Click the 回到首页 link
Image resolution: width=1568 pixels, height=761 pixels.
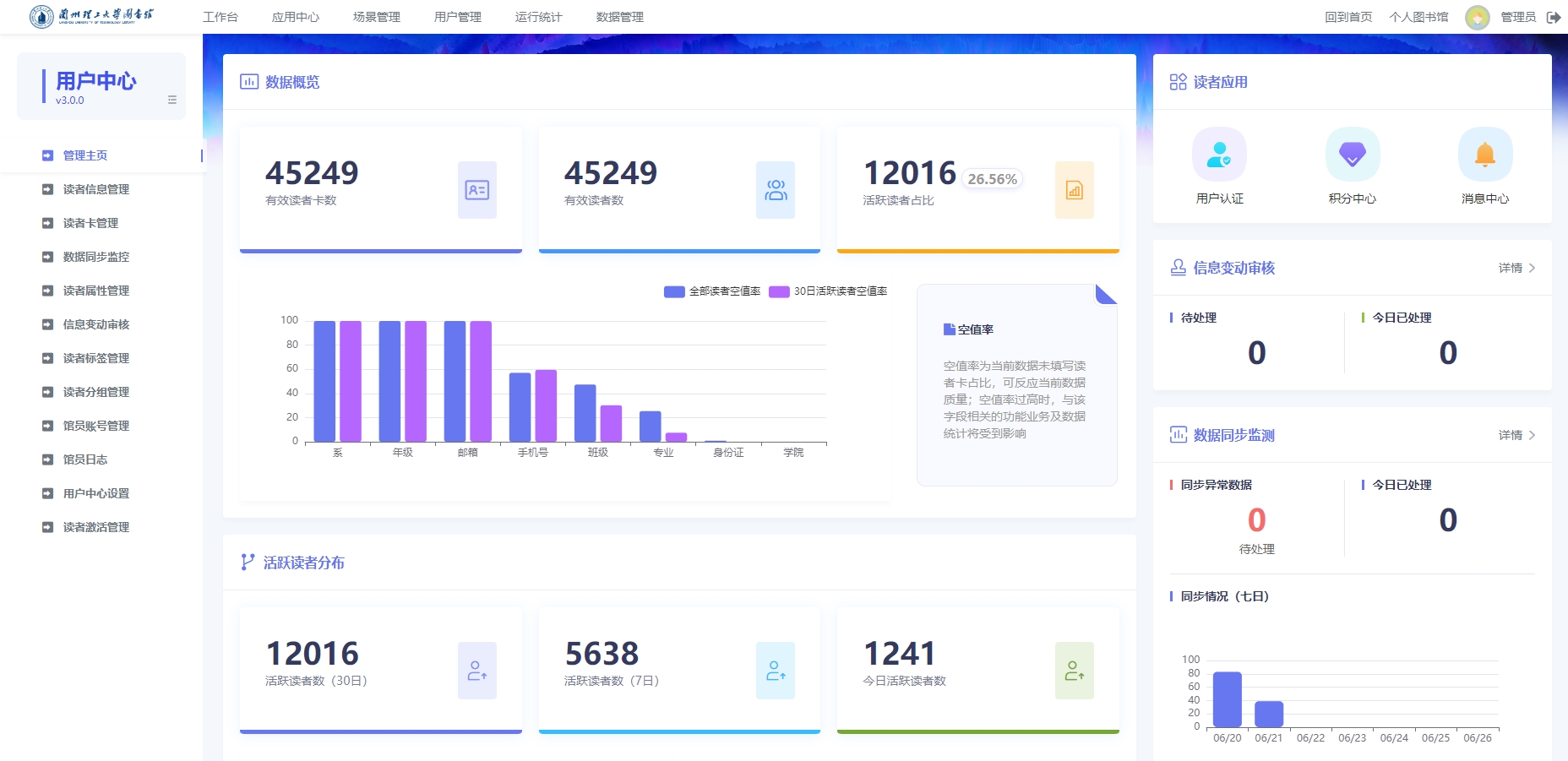[x=1347, y=17]
